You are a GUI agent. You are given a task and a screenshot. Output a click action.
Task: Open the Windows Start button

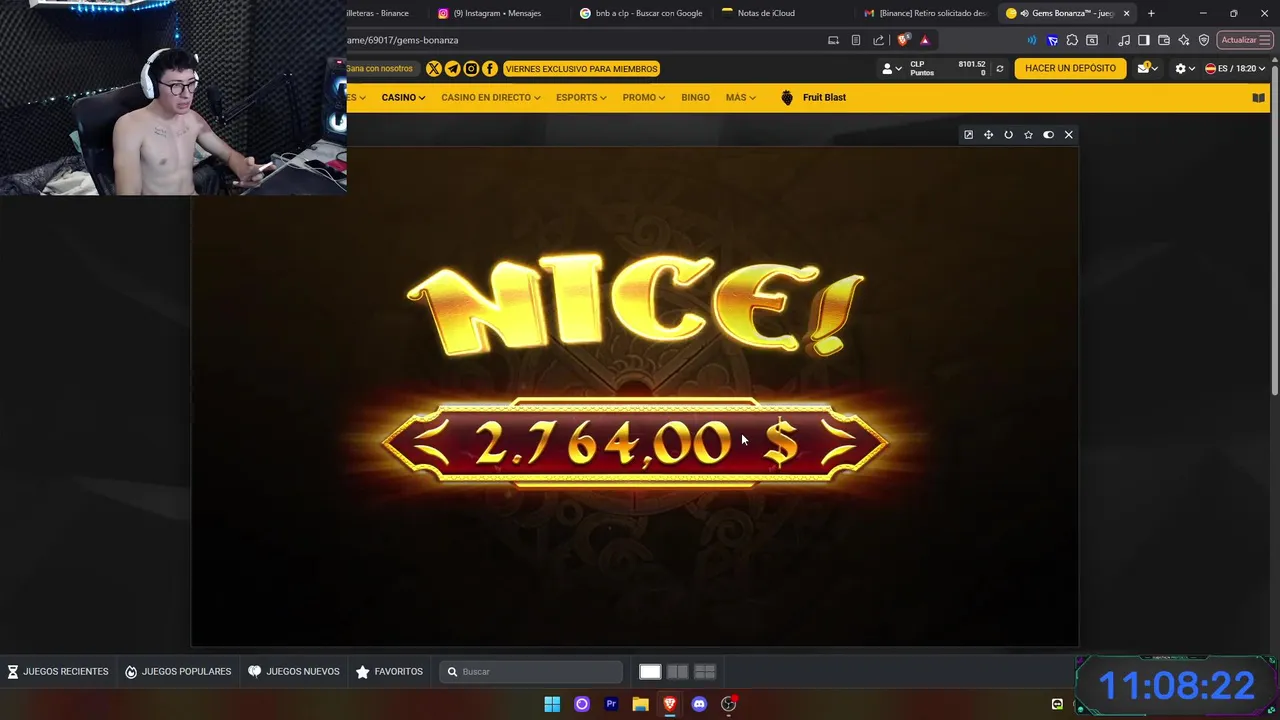[552, 704]
